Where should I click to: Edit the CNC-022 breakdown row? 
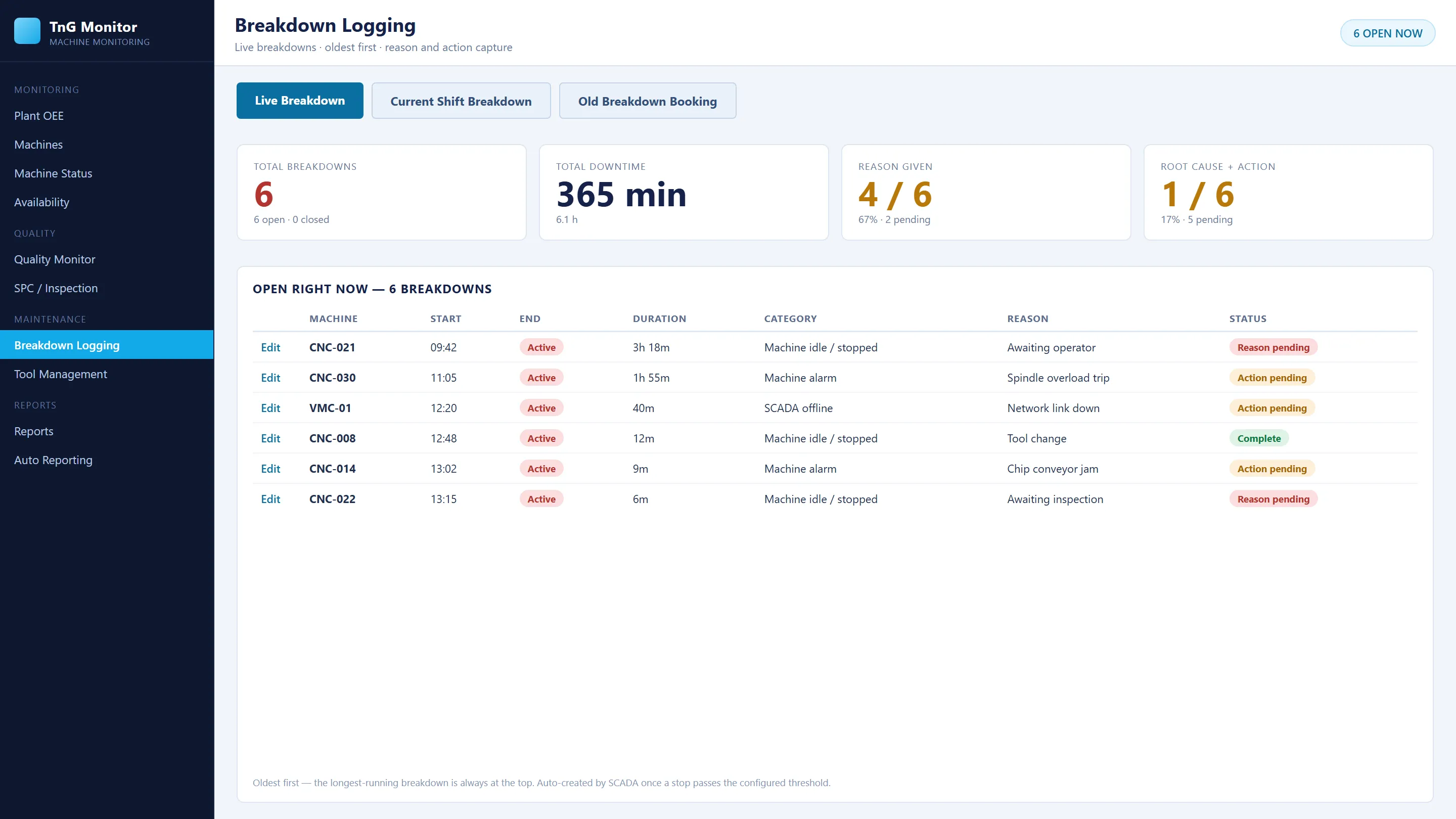270,499
